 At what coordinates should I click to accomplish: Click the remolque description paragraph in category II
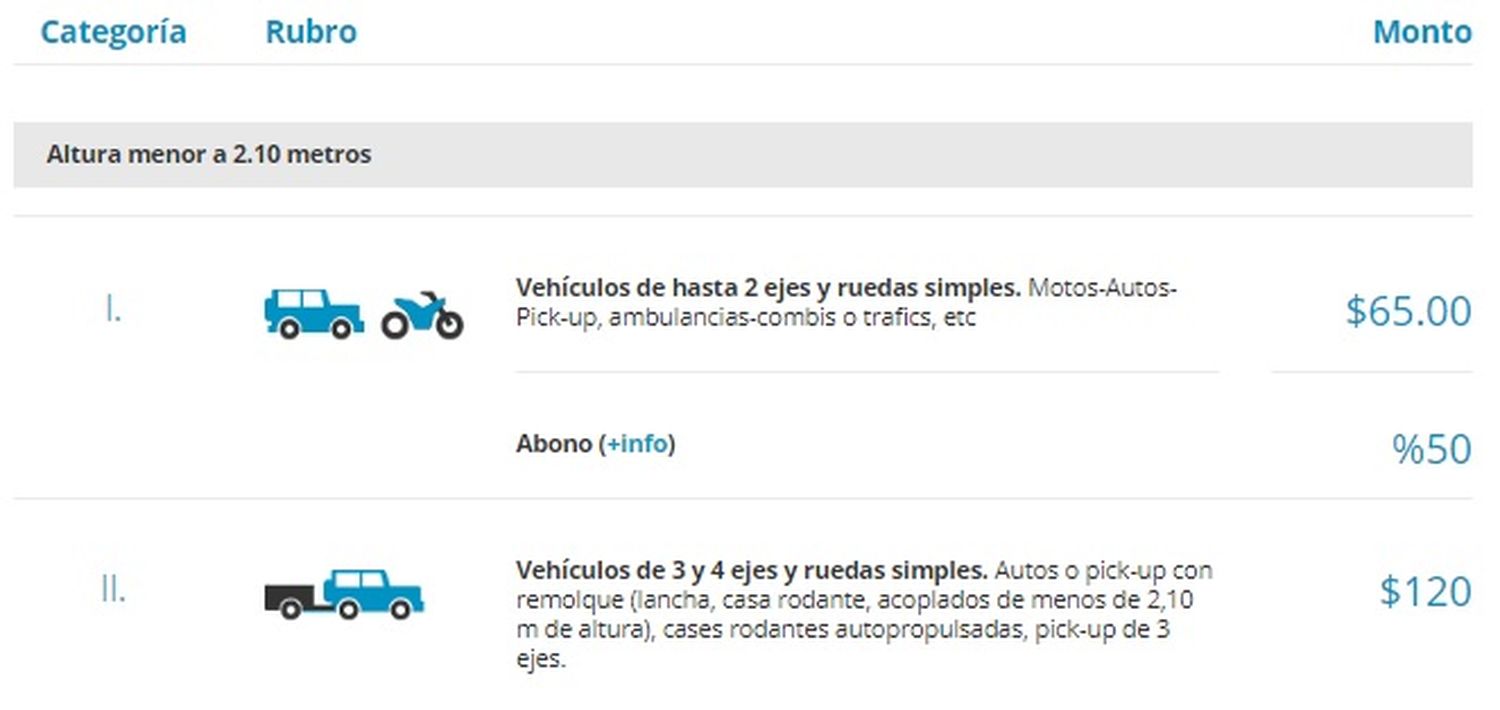coord(865,615)
